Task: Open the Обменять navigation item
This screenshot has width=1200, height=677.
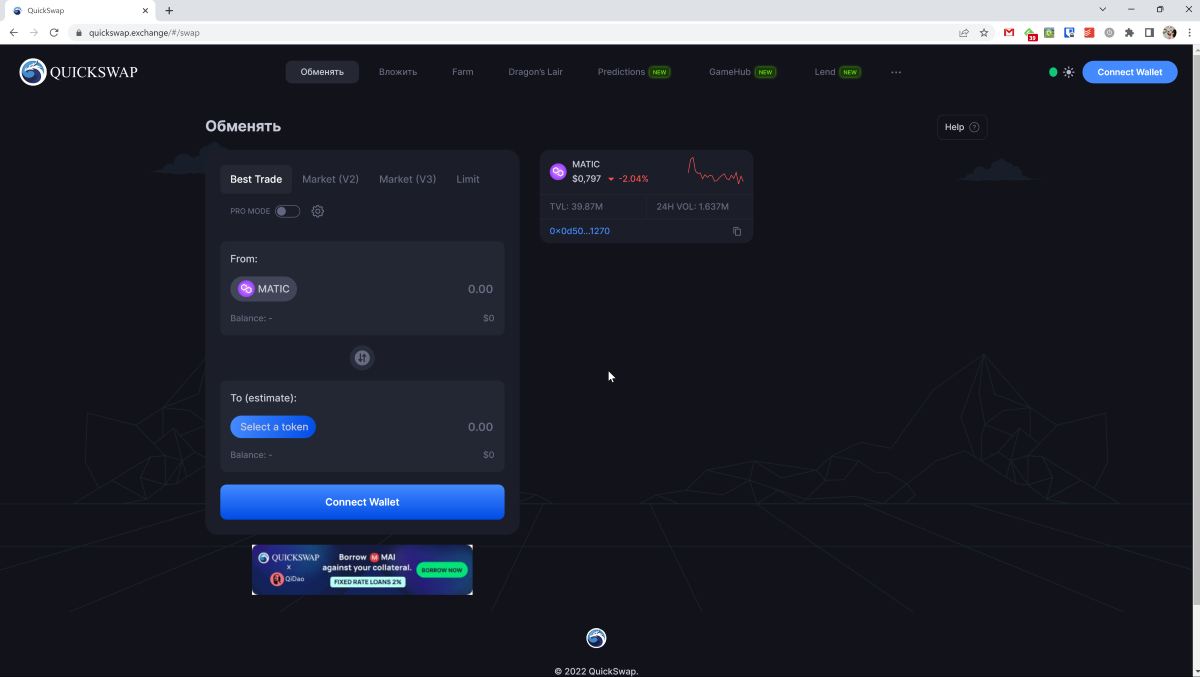Action: click(x=322, y=72)
